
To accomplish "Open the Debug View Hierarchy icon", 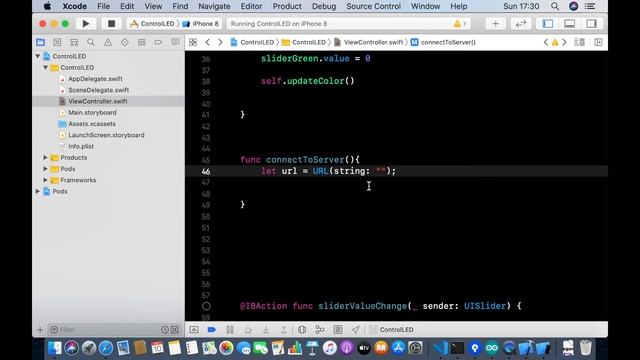I will (x=302, y=329).
